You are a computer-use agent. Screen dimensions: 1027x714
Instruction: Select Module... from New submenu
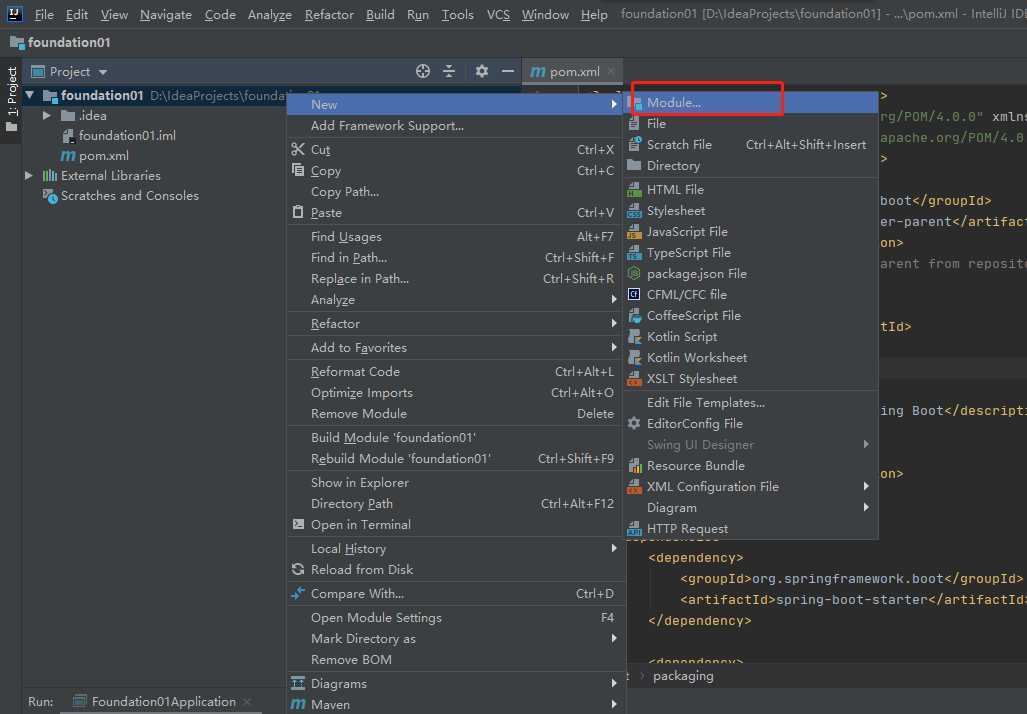(751, 103)
